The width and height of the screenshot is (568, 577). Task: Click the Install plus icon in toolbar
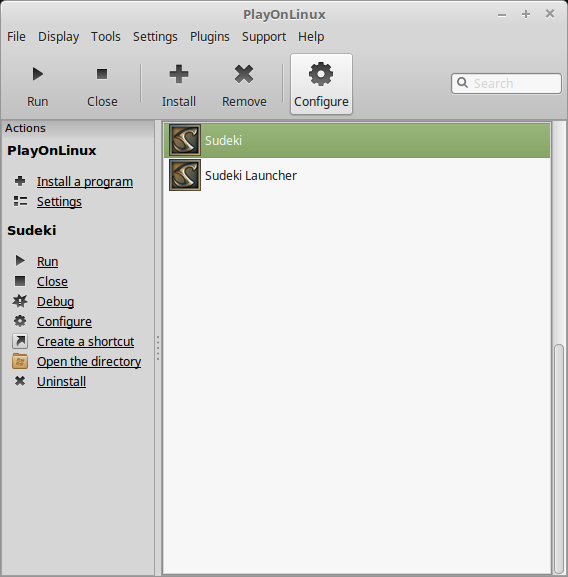point(179,74)
